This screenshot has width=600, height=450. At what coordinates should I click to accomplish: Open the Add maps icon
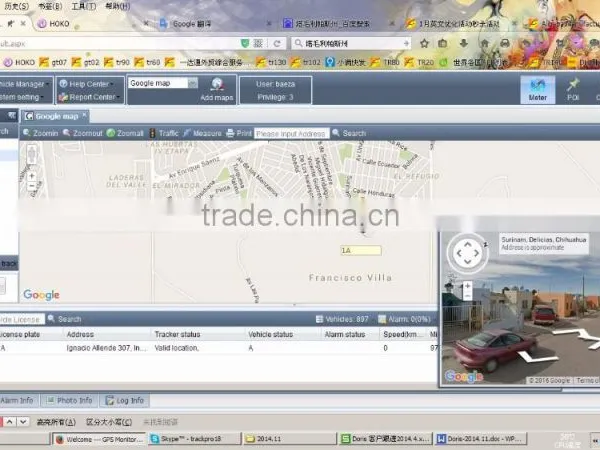tap(217, 89)
